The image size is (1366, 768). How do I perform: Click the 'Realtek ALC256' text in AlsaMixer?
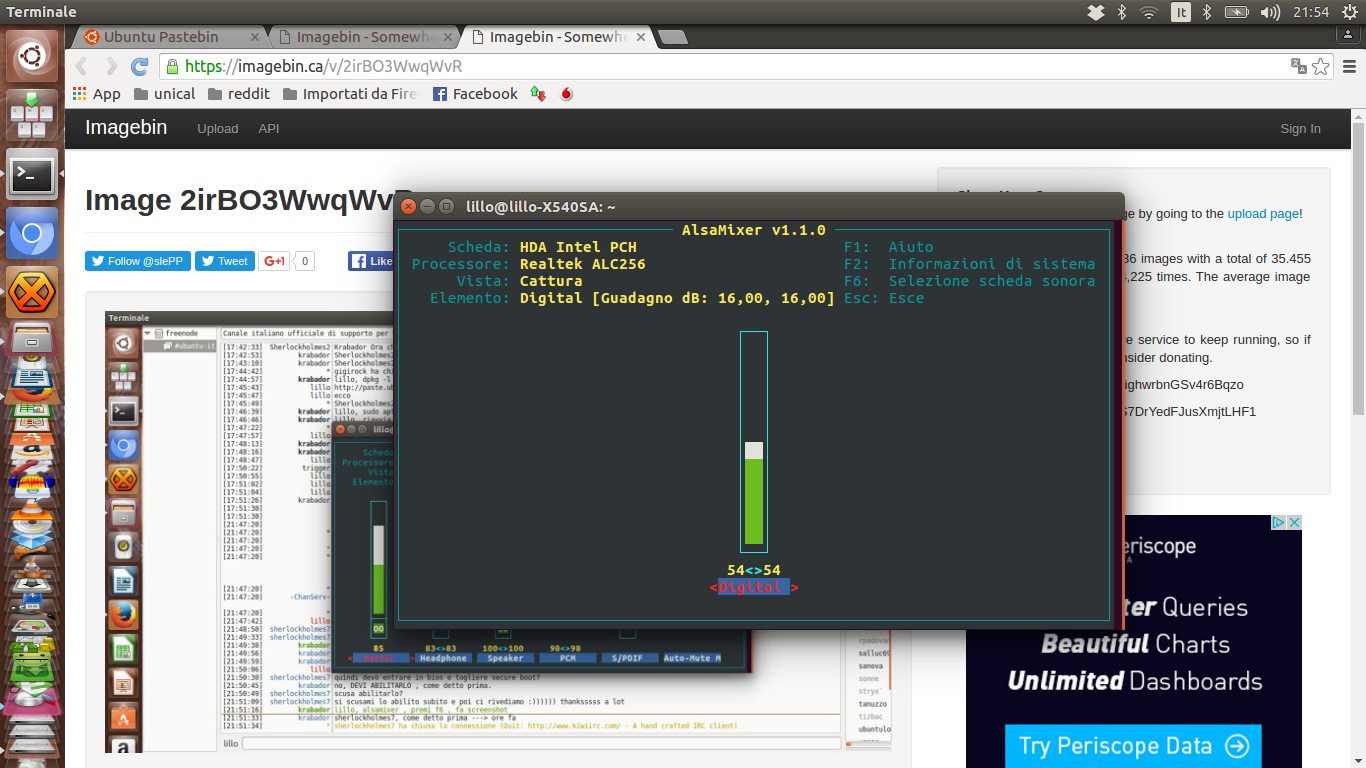pyautogui.click(x=583, y=264)
